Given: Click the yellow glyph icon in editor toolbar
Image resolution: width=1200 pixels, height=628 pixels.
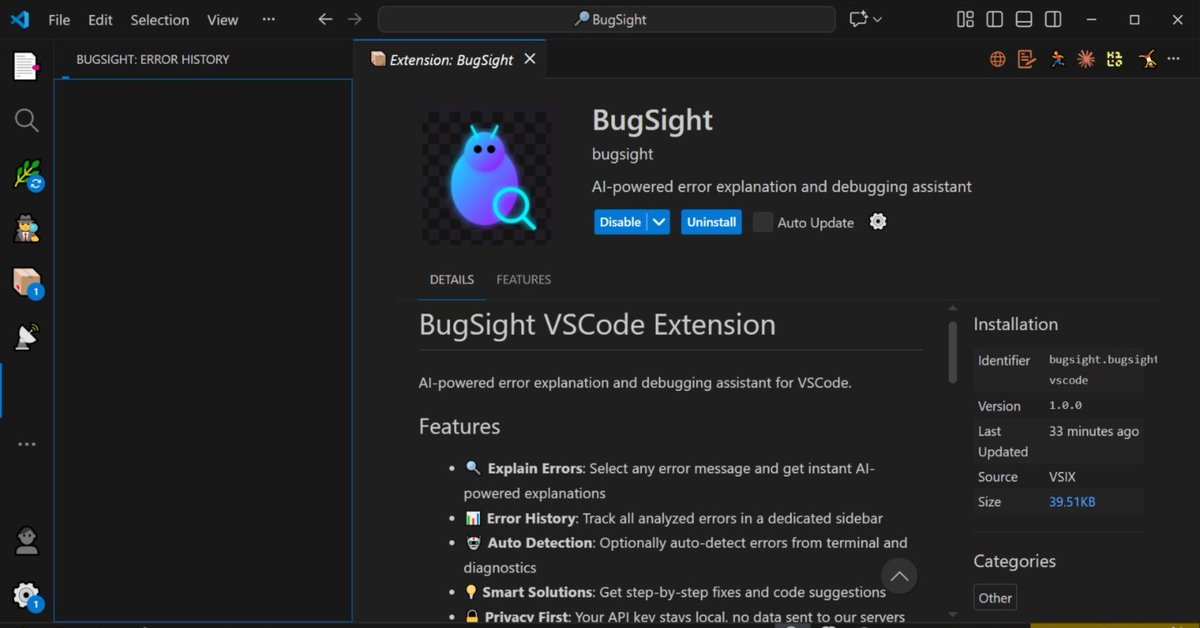Looking at the screenshot, I should [x=1115, y=59].
